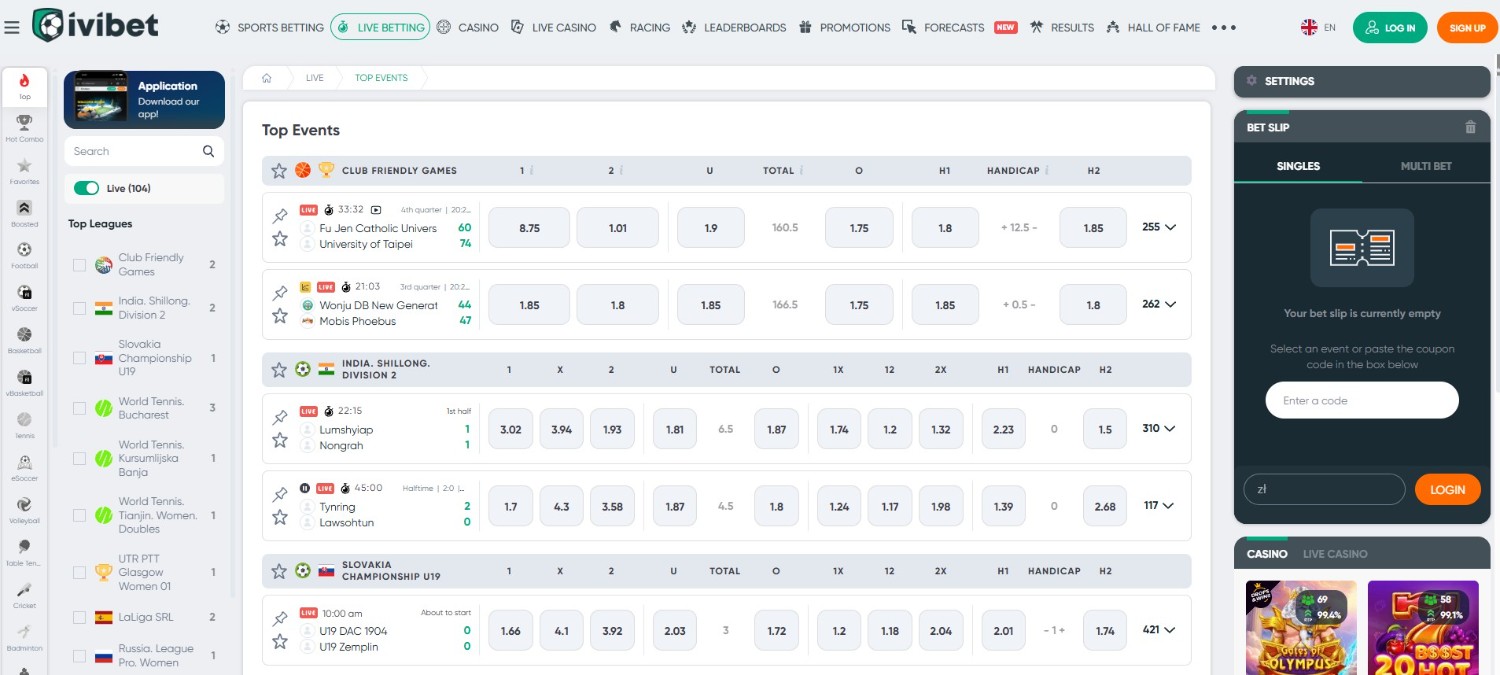The image size is (1500, 675).
Task: Click the green Log In button in the header
Action: coord(1390,27)
